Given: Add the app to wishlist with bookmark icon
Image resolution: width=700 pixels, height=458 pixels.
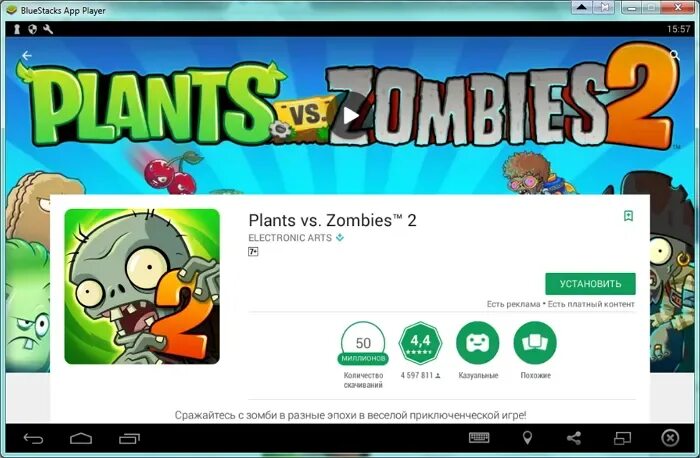Looking at the screenshot, I should coord(628,216).
